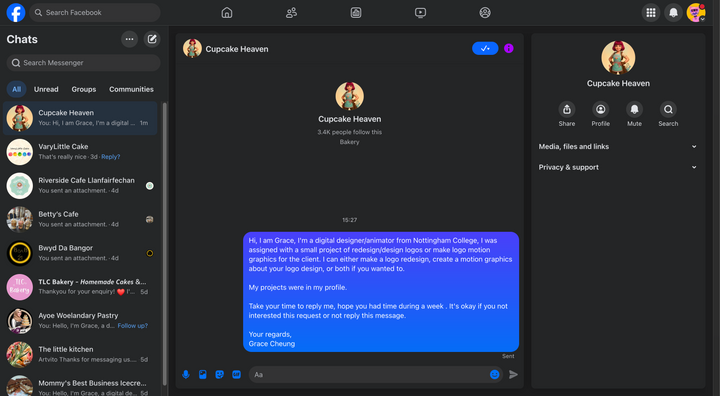Switch to the Unread tab
Viewport: 720px width, 396px height.
[46, 89]
